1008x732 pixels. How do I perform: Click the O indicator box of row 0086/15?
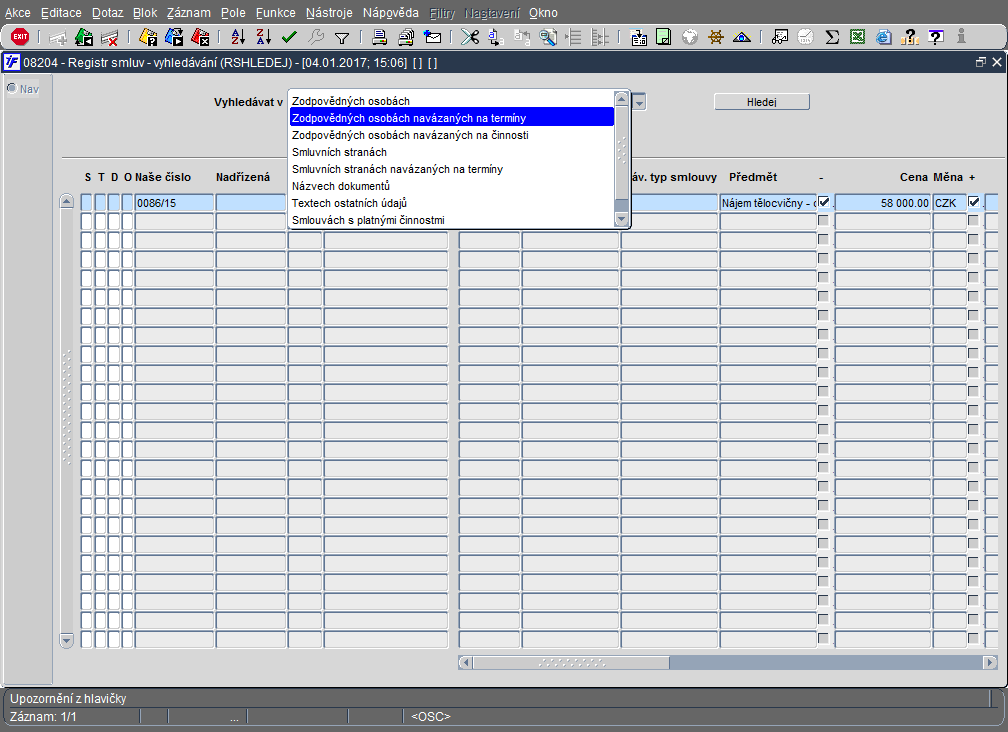(127, 203)
